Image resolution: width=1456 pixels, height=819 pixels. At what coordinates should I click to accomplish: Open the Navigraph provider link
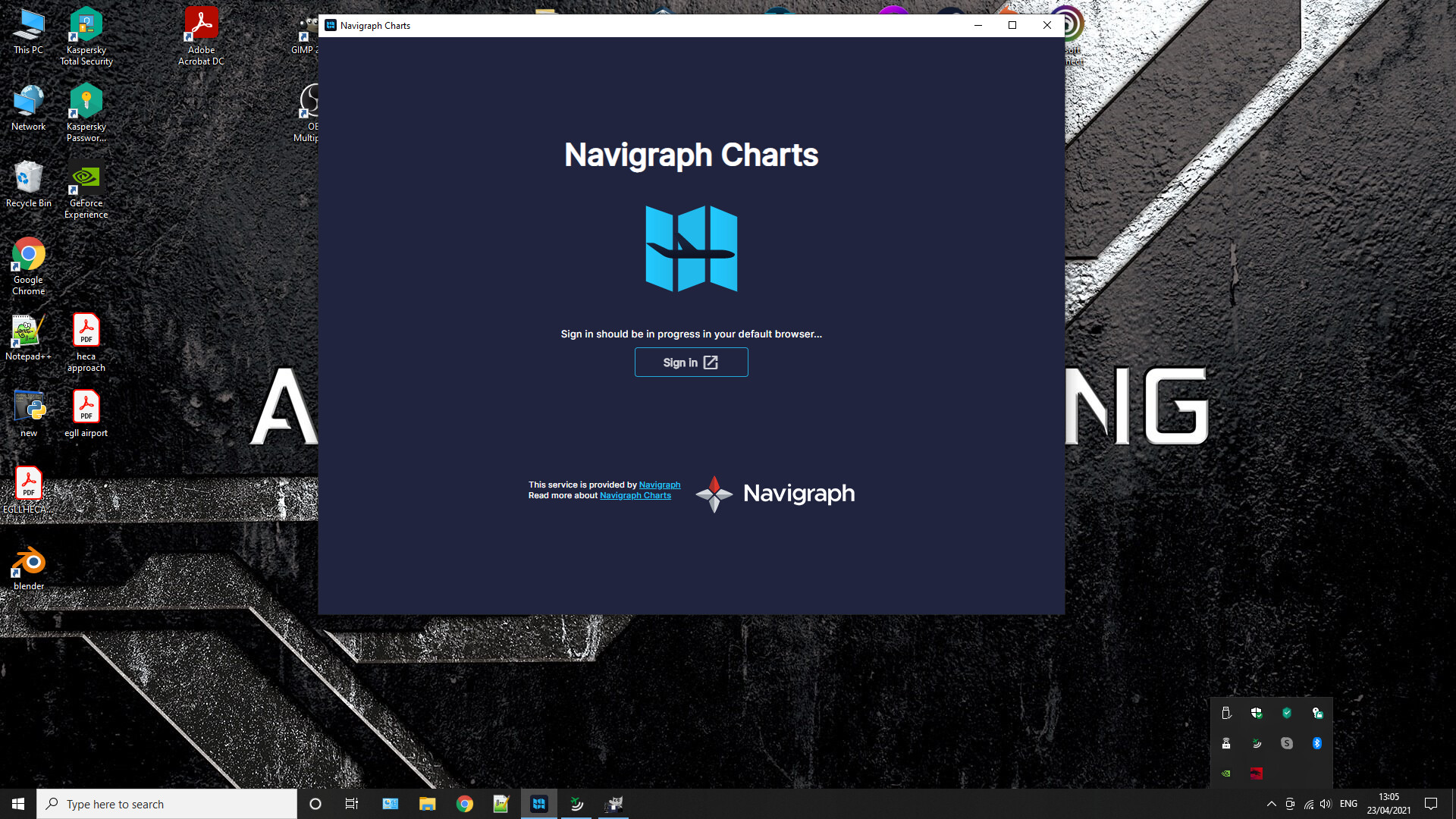(659, 485)
